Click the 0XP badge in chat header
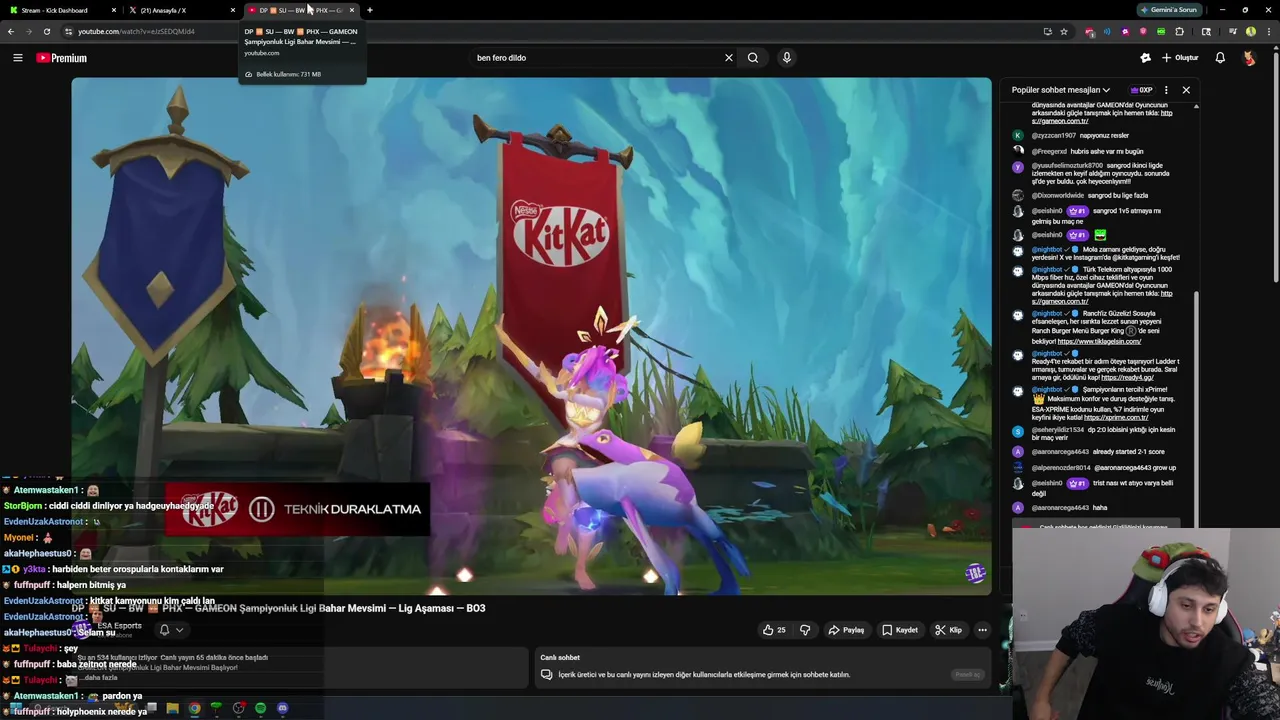Screen dimensions: 1280x720 click(1141, 90)
